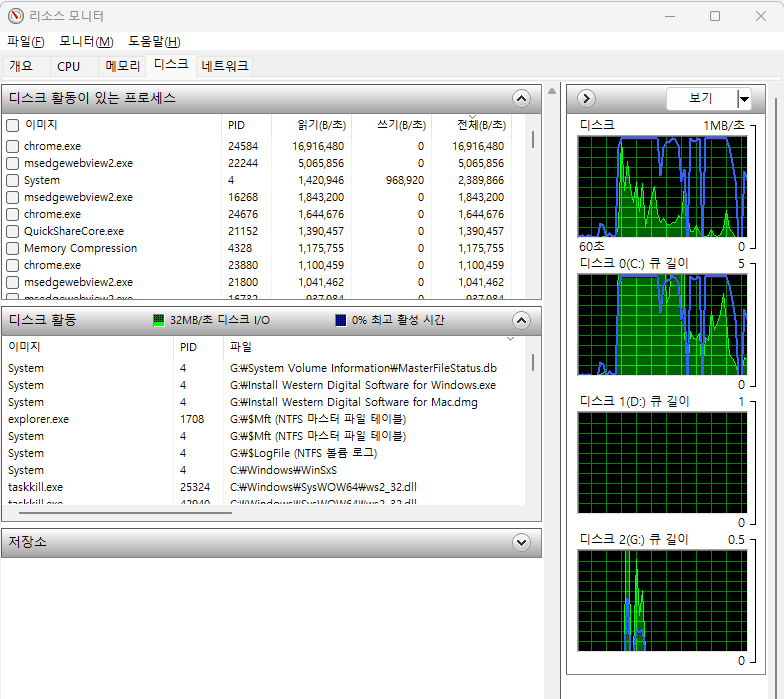
Task: Click the C:\Windows\WinSxS file entry
Action: 284,470
